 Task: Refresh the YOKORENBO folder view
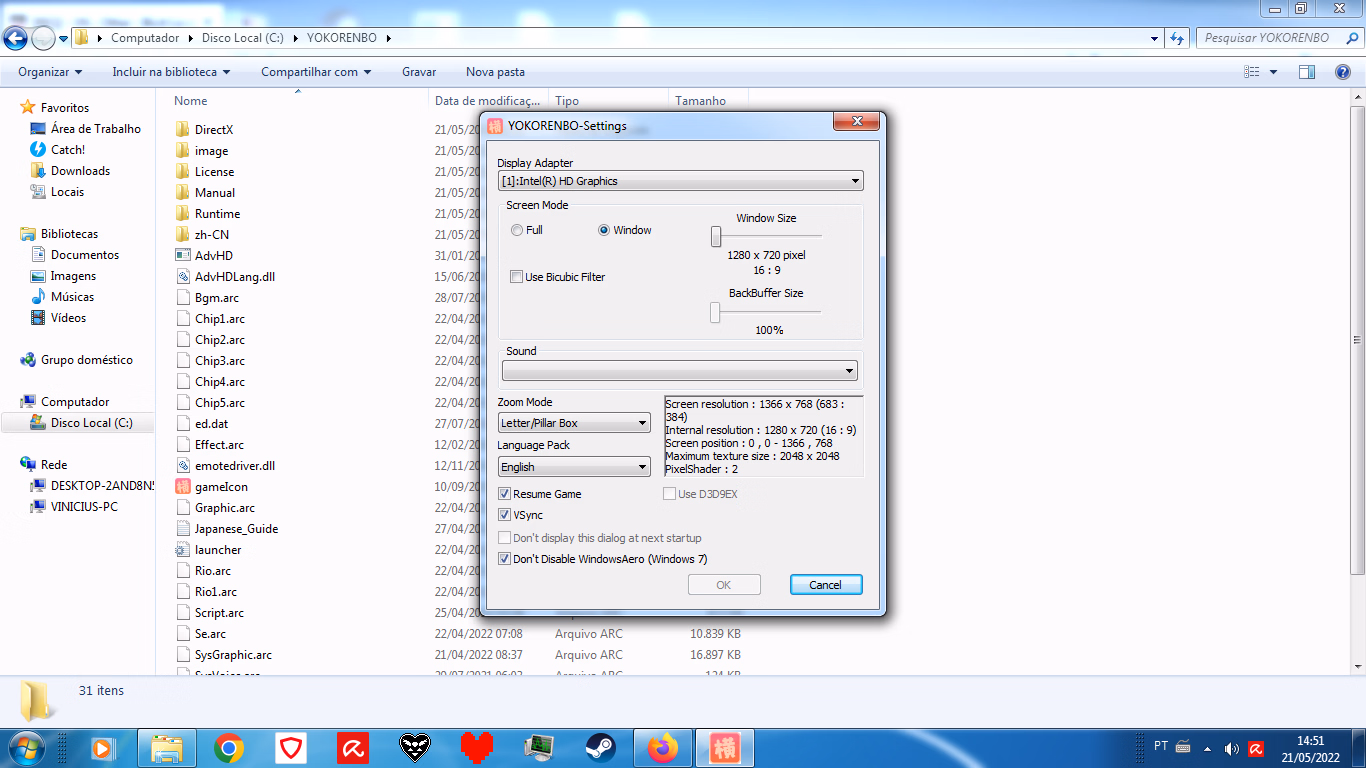[x=1177, y=38]
